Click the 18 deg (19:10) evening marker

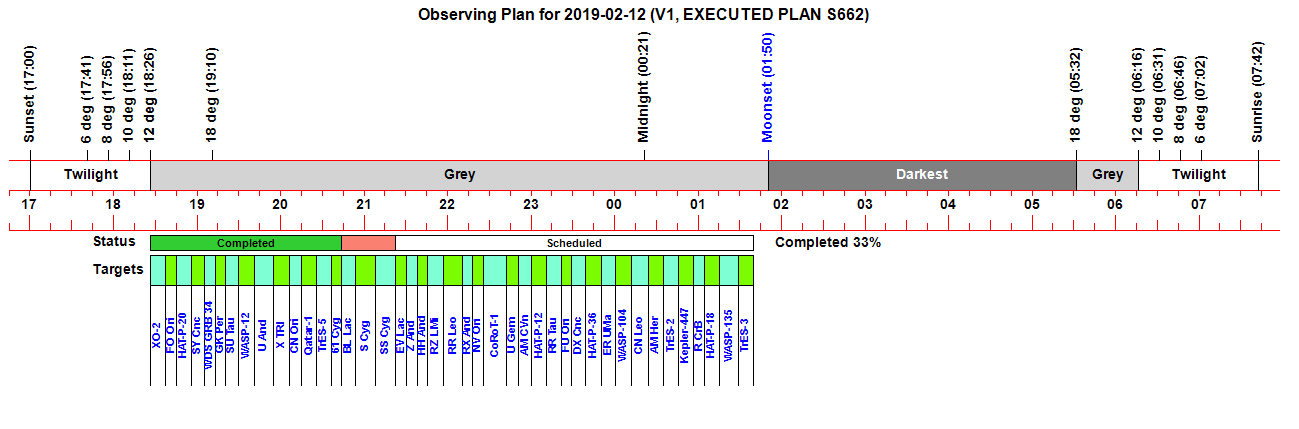point(212,95)
